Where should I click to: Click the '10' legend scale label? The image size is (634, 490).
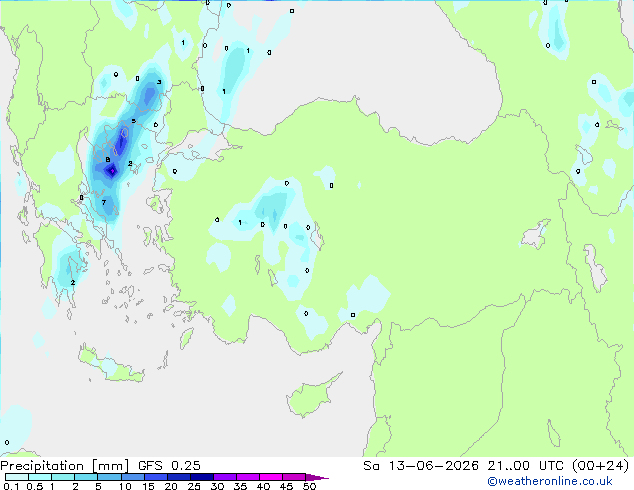click(x=125, y=486)
